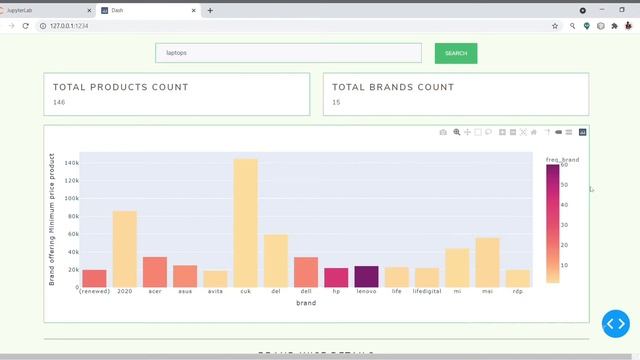The width and height of the screenshot is (640, 360).
Task: Click the 'freq_brand' colorbar title
Action: pos(562,160)
